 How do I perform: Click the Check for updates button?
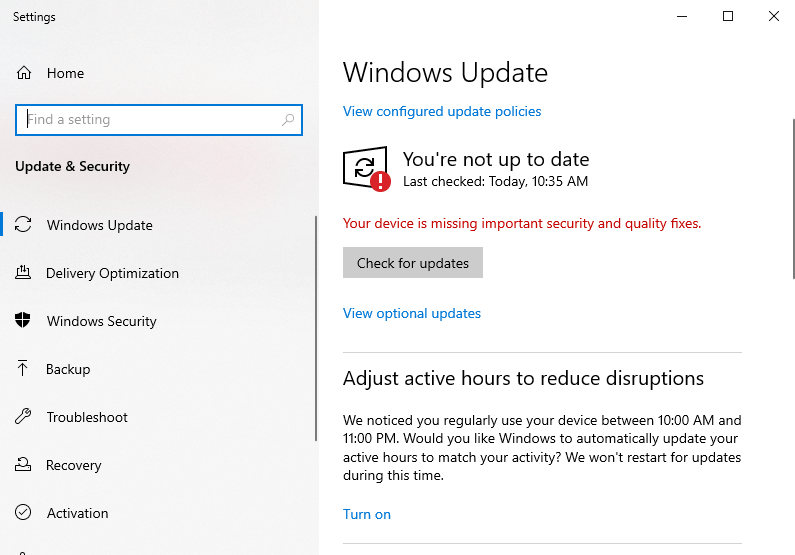413,263
